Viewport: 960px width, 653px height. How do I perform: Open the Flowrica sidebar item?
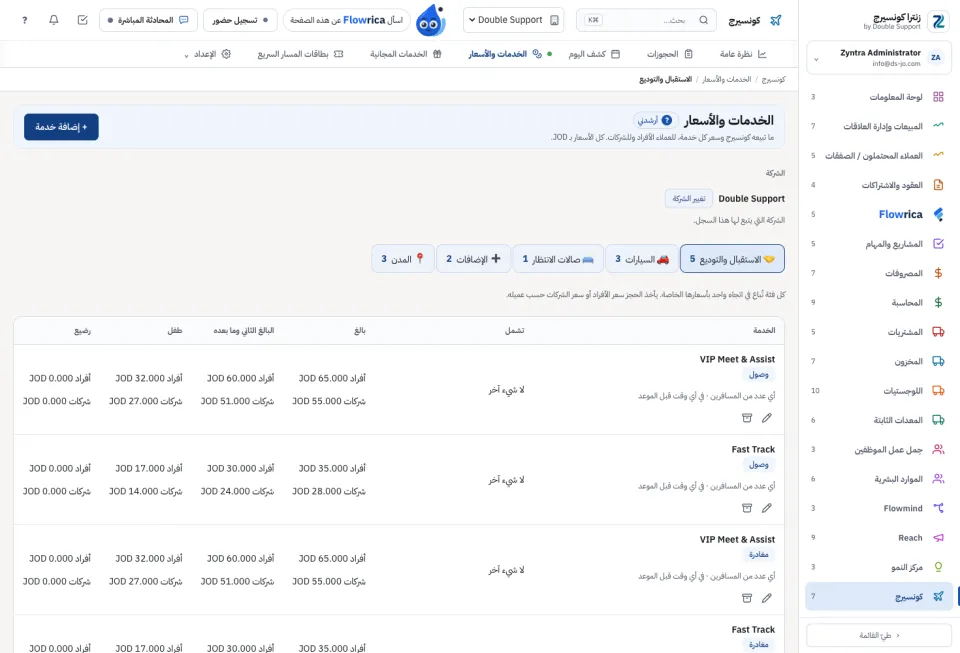click(x=879, y=214)
